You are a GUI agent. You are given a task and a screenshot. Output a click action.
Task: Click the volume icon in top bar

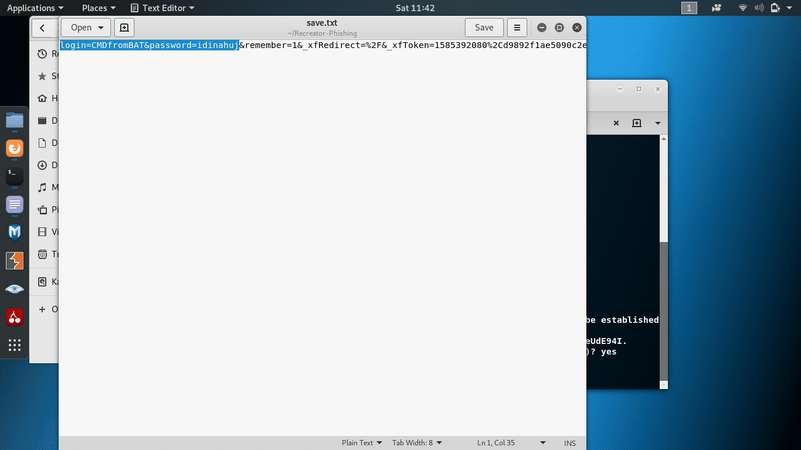[x=759, y=8]
